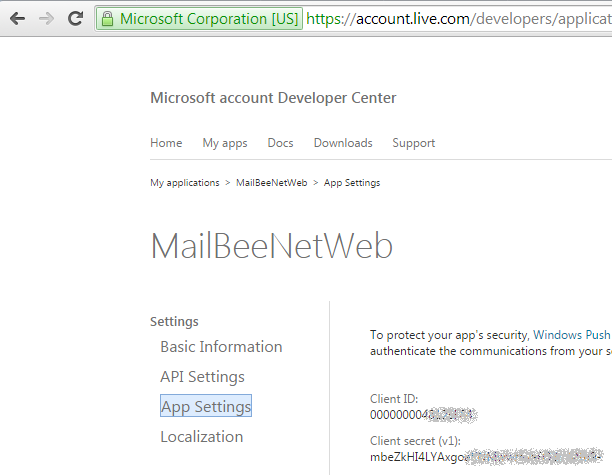Click the Client ID label
This screenshot has width=612, height=475.
tap(394, 399)
